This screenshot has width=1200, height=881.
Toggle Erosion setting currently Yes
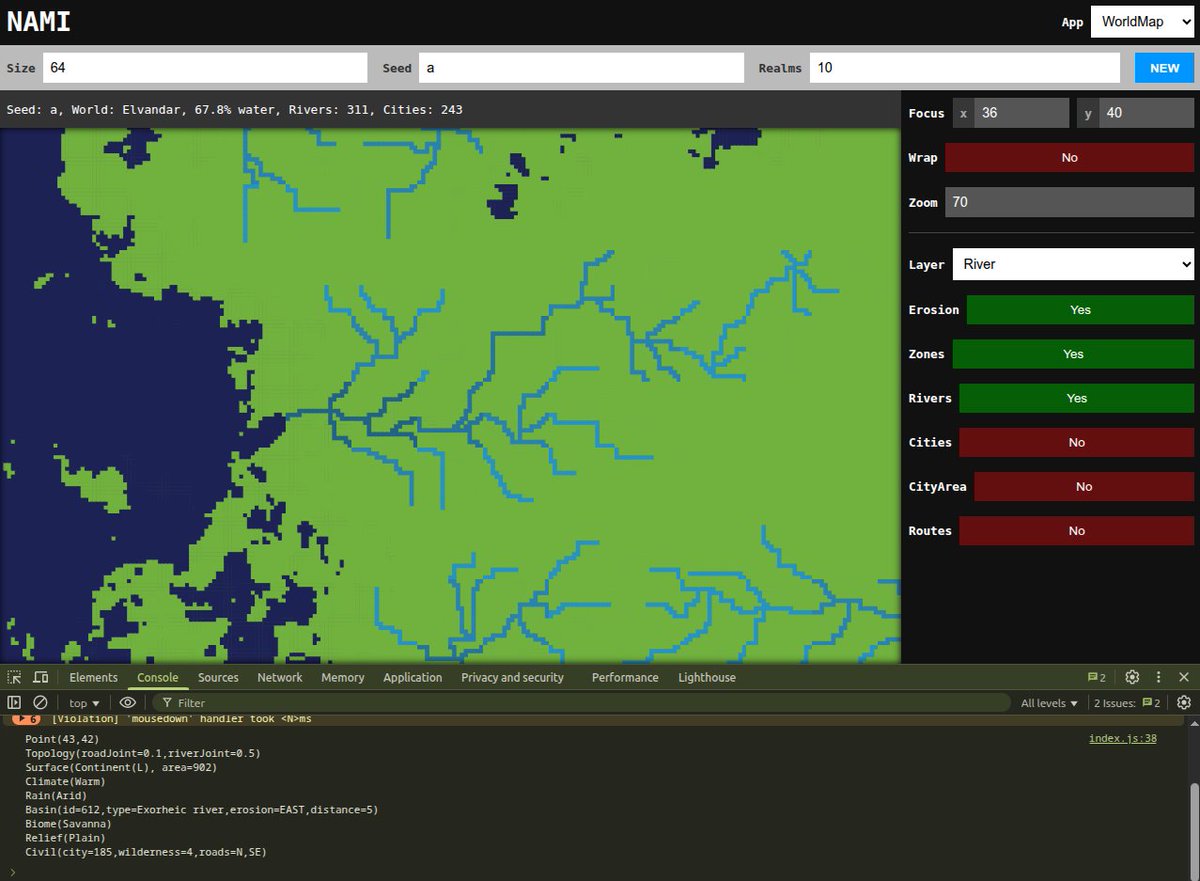tap(1080, 309)
